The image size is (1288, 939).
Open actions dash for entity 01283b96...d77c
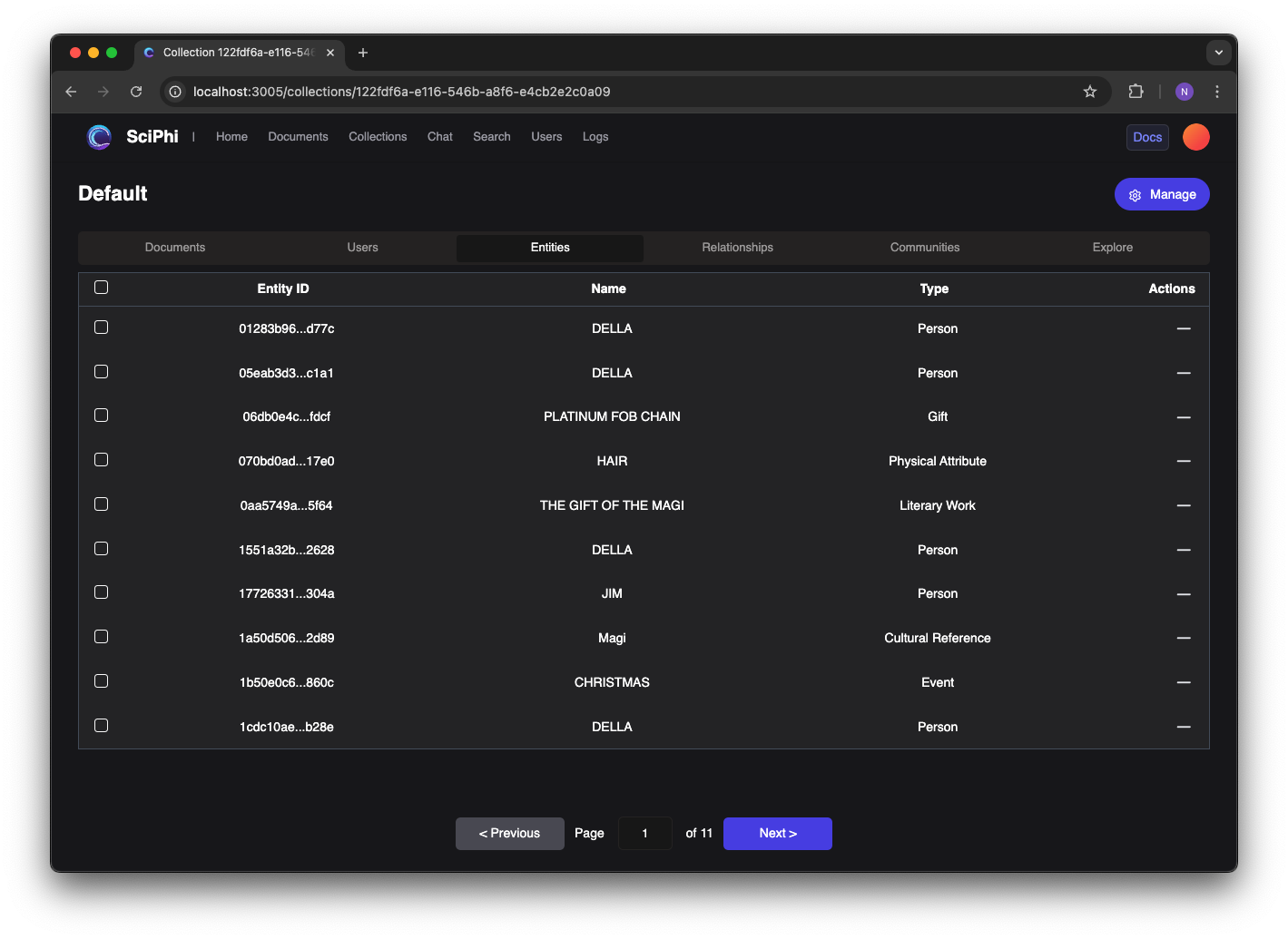point(1184,328)
